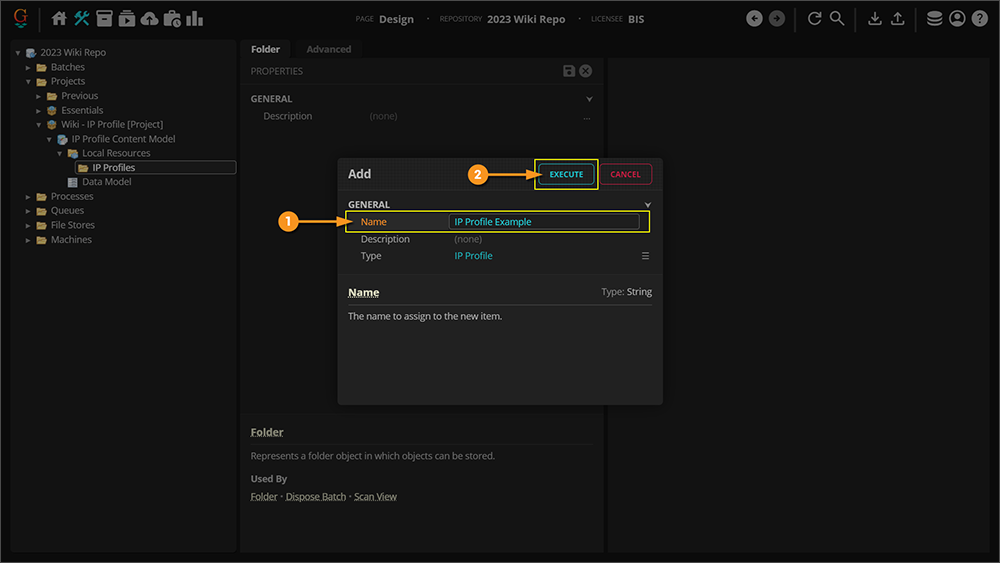
Task: Open the Design tools icon
Action: [x=82, y=18]
